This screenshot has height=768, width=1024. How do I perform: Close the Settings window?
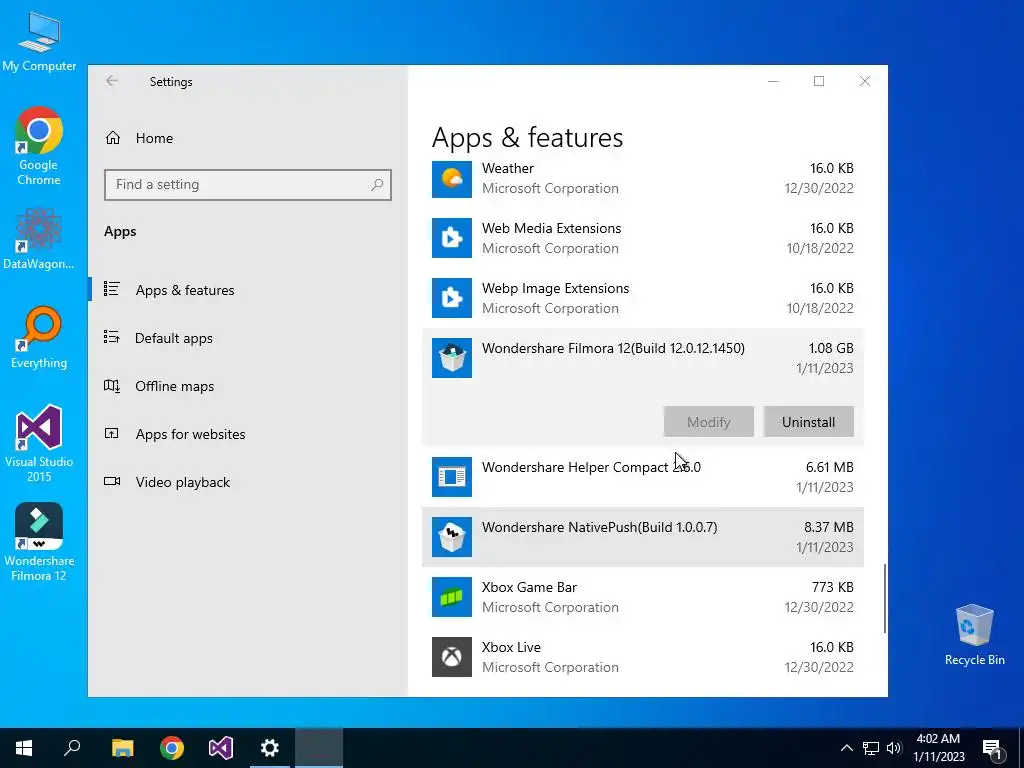(x=865, y=81)
